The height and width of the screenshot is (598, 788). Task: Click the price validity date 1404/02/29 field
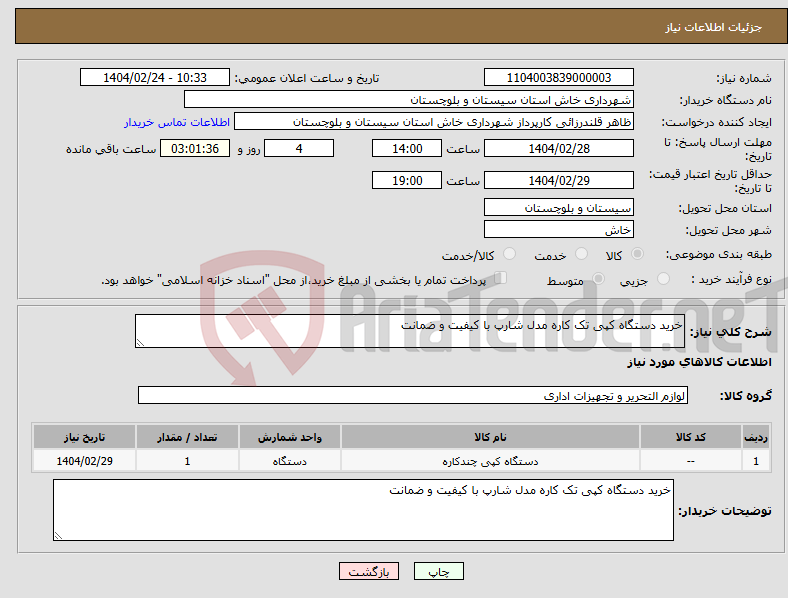coord(558,180)
